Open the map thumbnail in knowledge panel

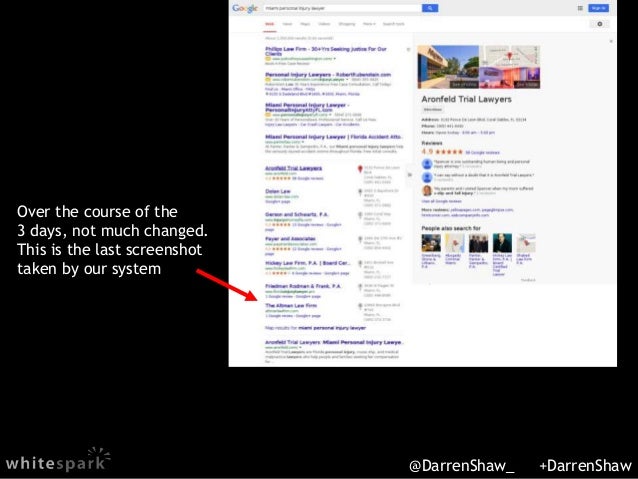click(509, 56)
